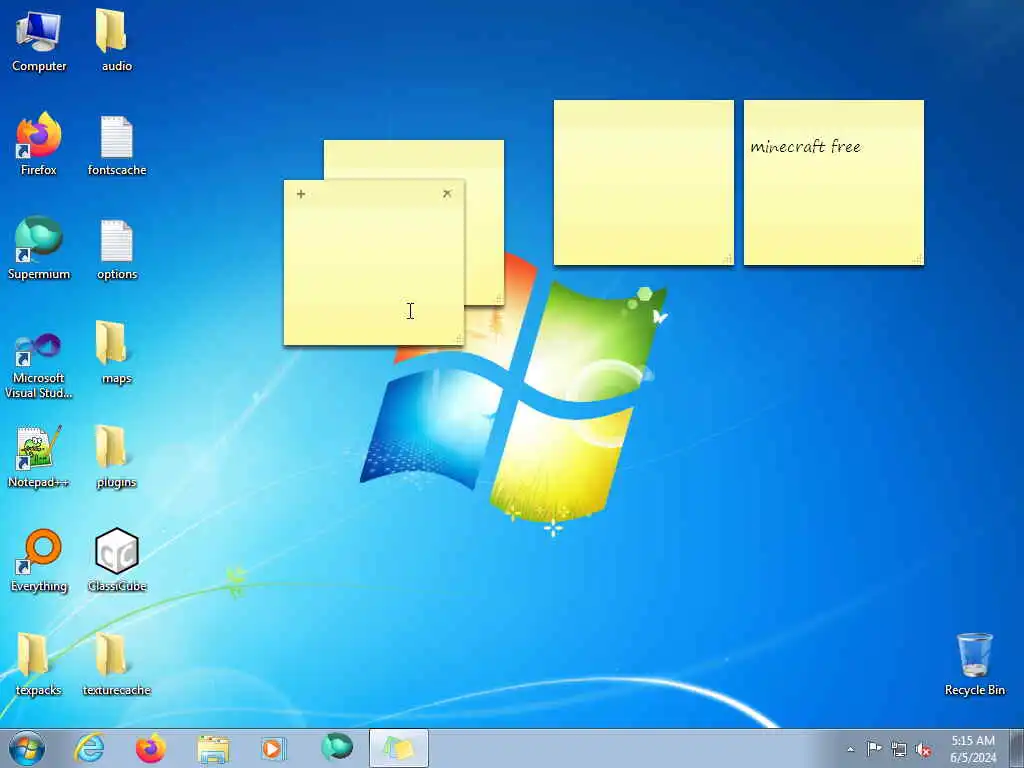Add a new sticky note with plus button
1024x768 pixels.
(x=301, y=194)
